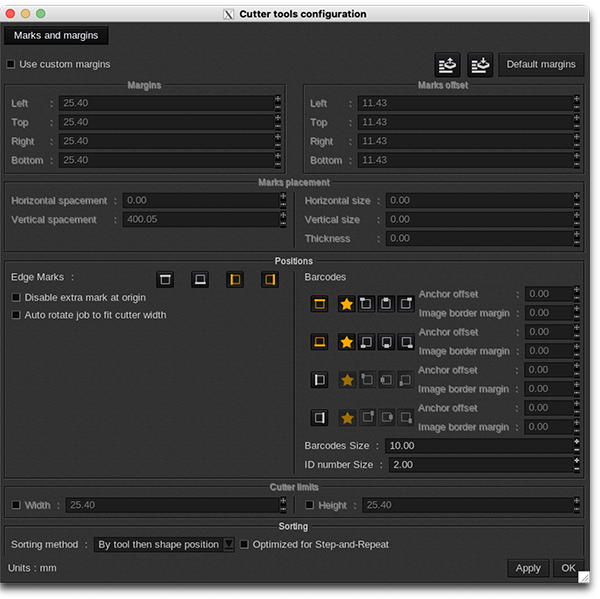Click the Marks offset Bottom field

tap(465, 160)
